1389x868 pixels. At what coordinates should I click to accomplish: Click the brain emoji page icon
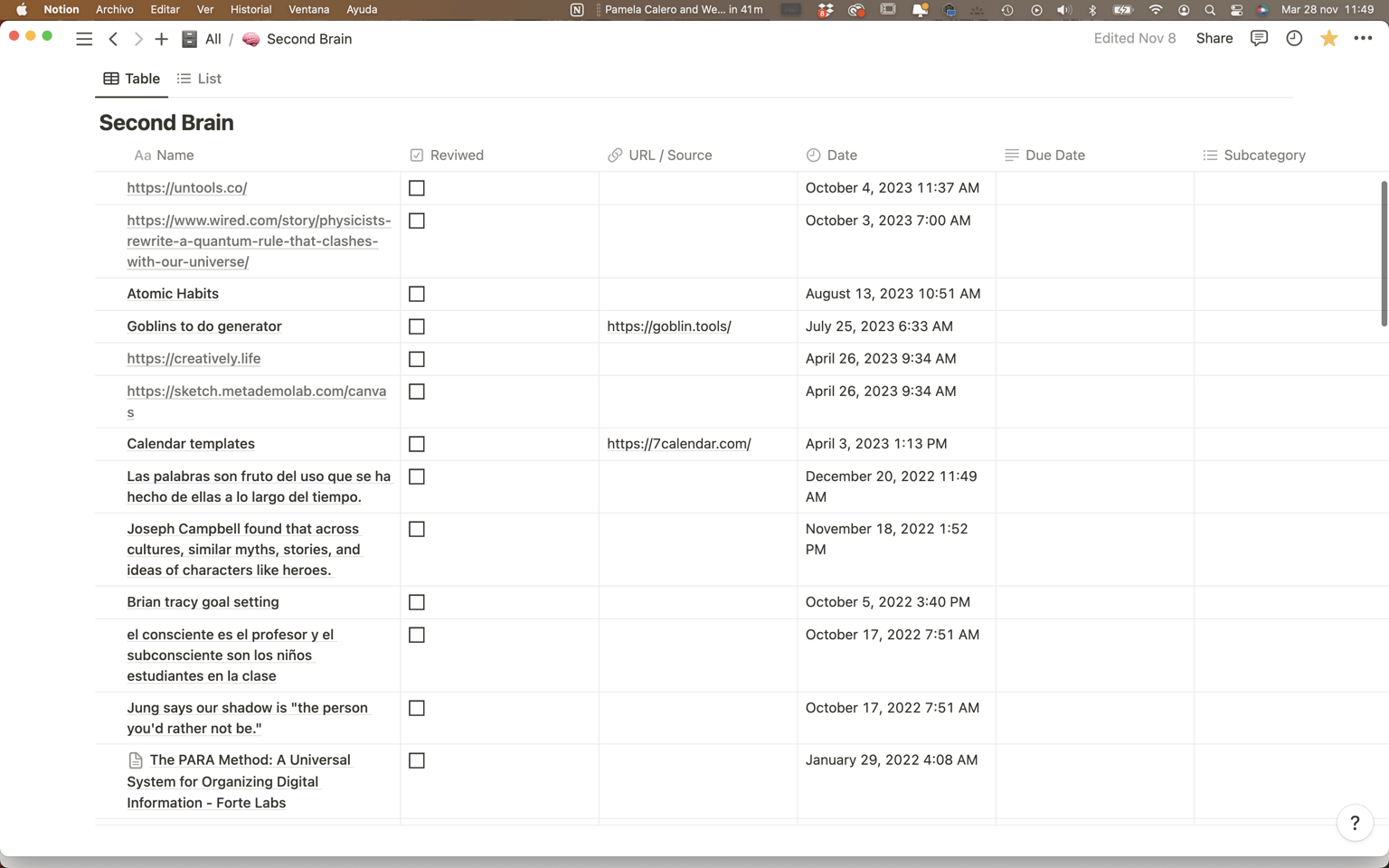(250, 39)
